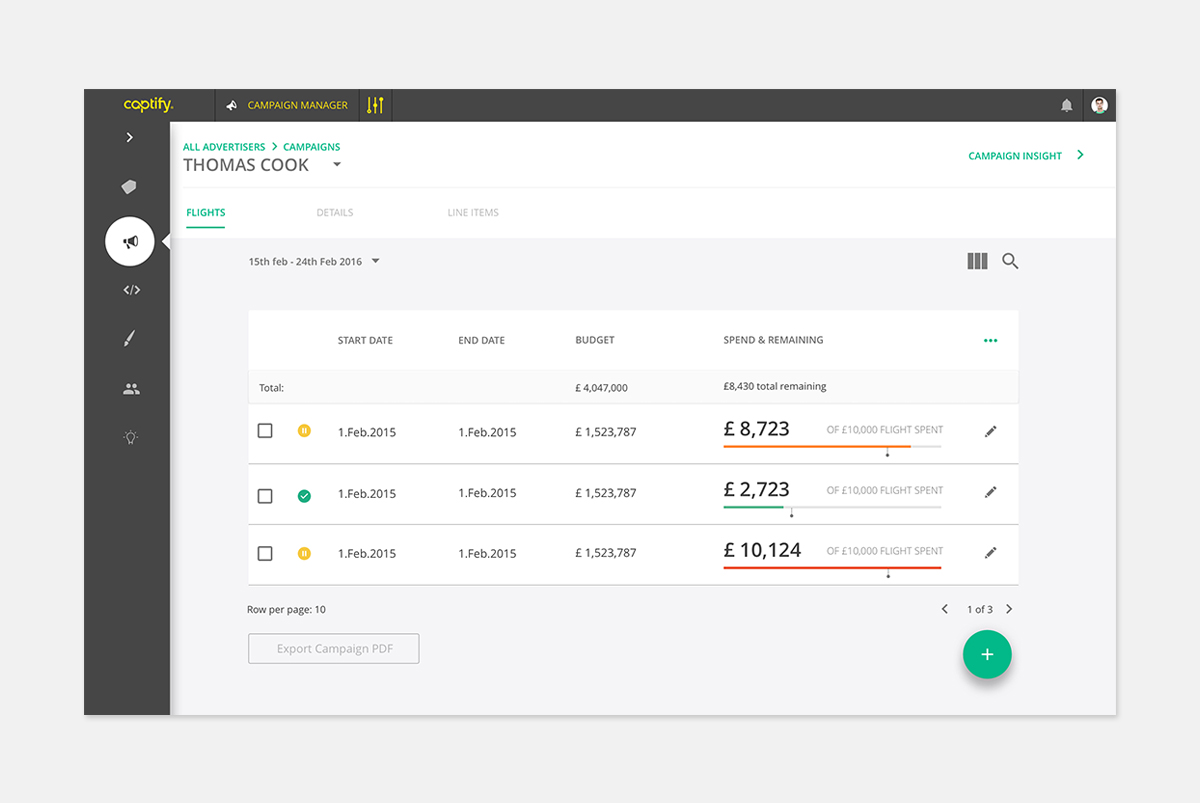Open the lightbulb insights sidebar icon

[130, 437]
